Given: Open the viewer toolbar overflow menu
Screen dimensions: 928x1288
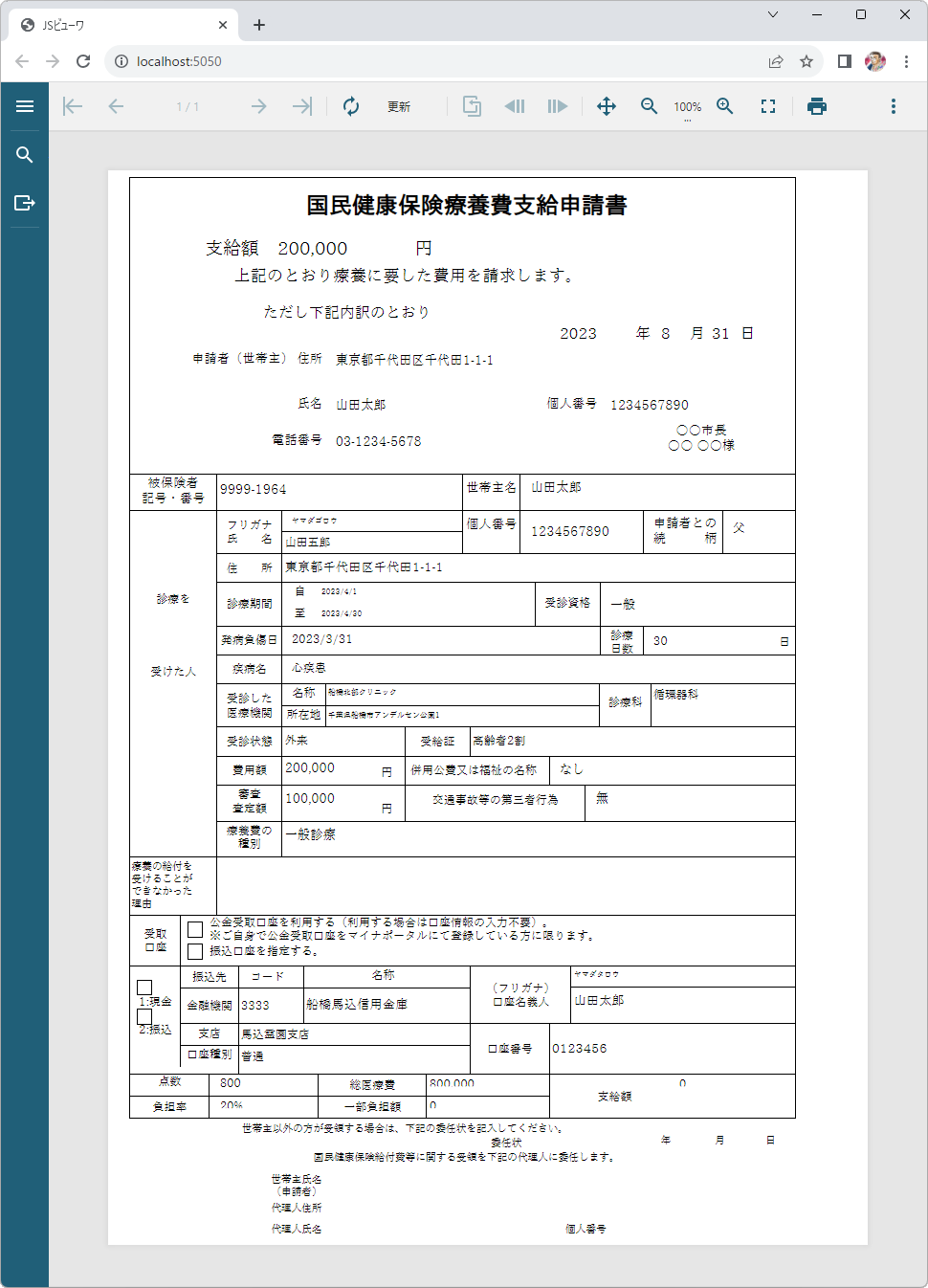Looking at the screenshot, I should pos(894,106).
